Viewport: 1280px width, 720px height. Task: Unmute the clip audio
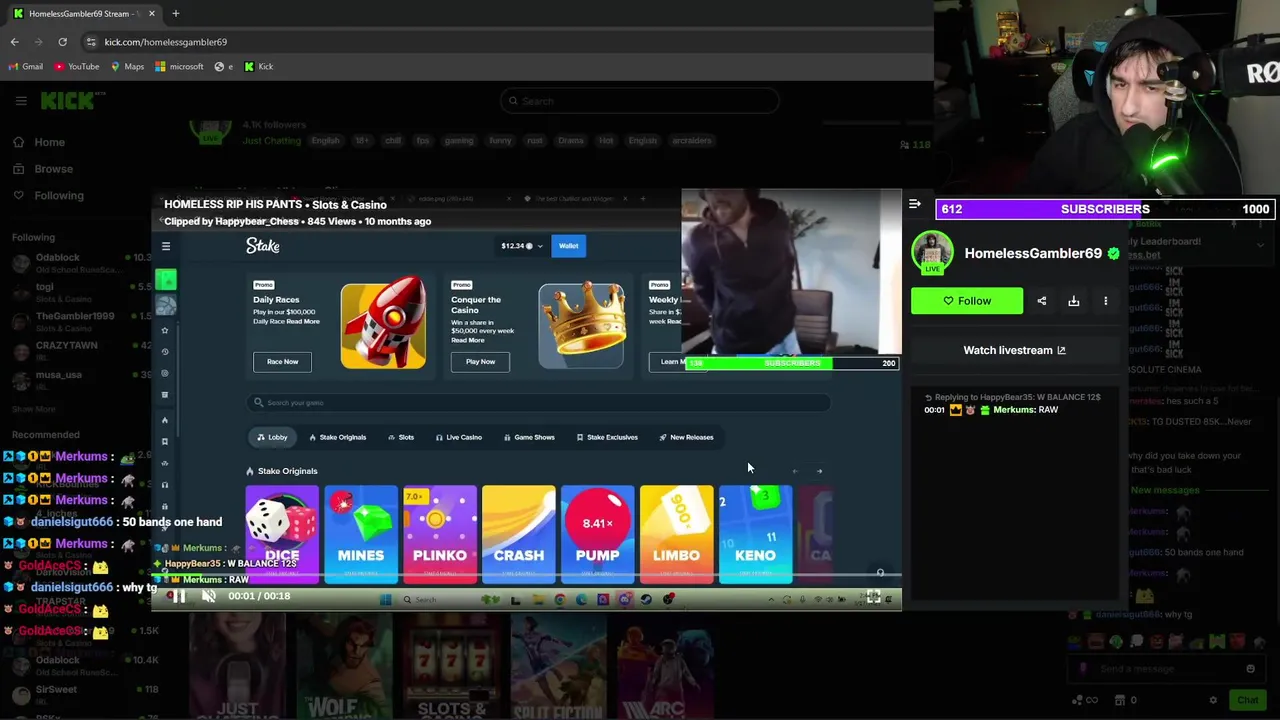(x=209, y=597)
